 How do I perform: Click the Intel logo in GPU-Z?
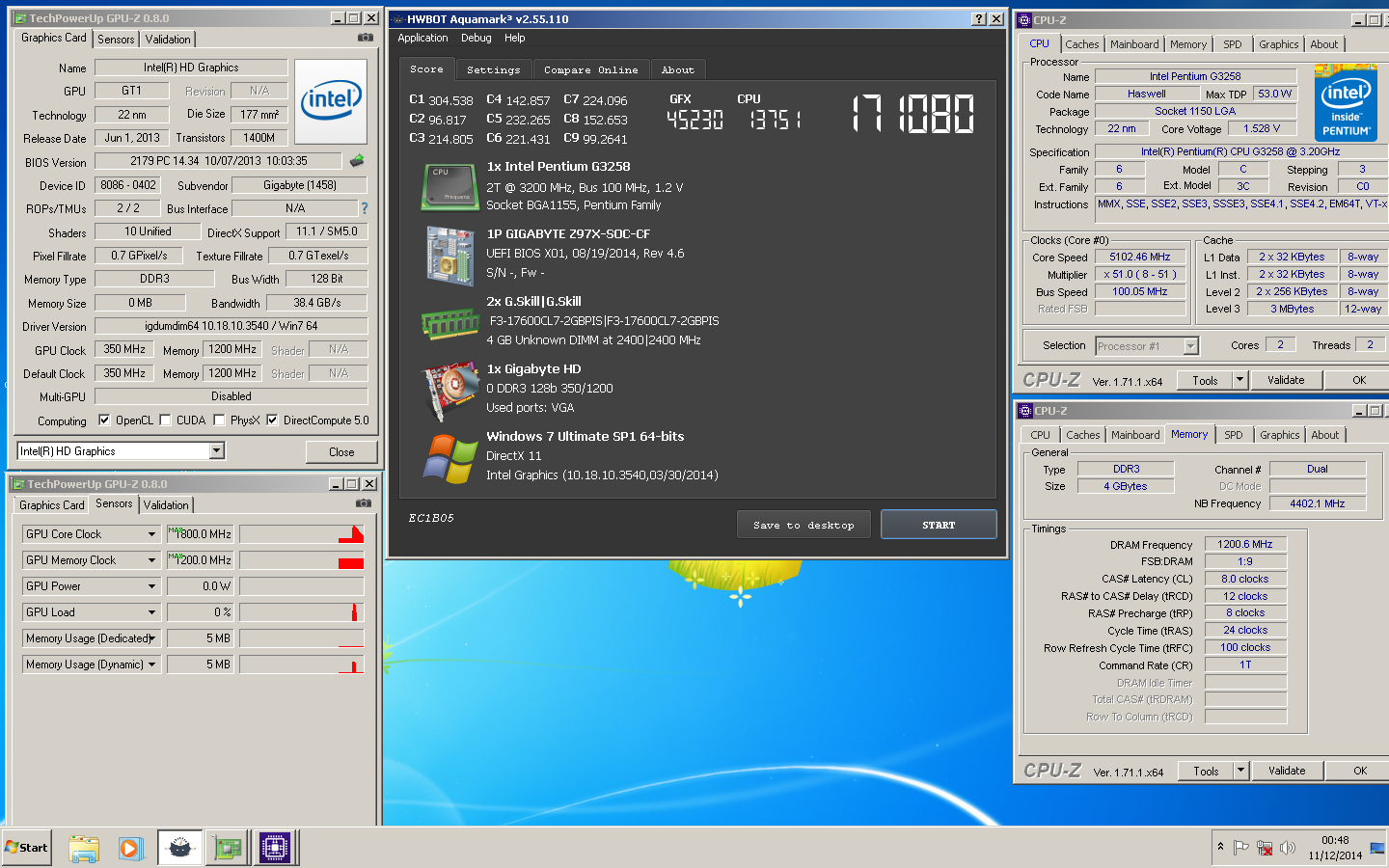[331, 102]
